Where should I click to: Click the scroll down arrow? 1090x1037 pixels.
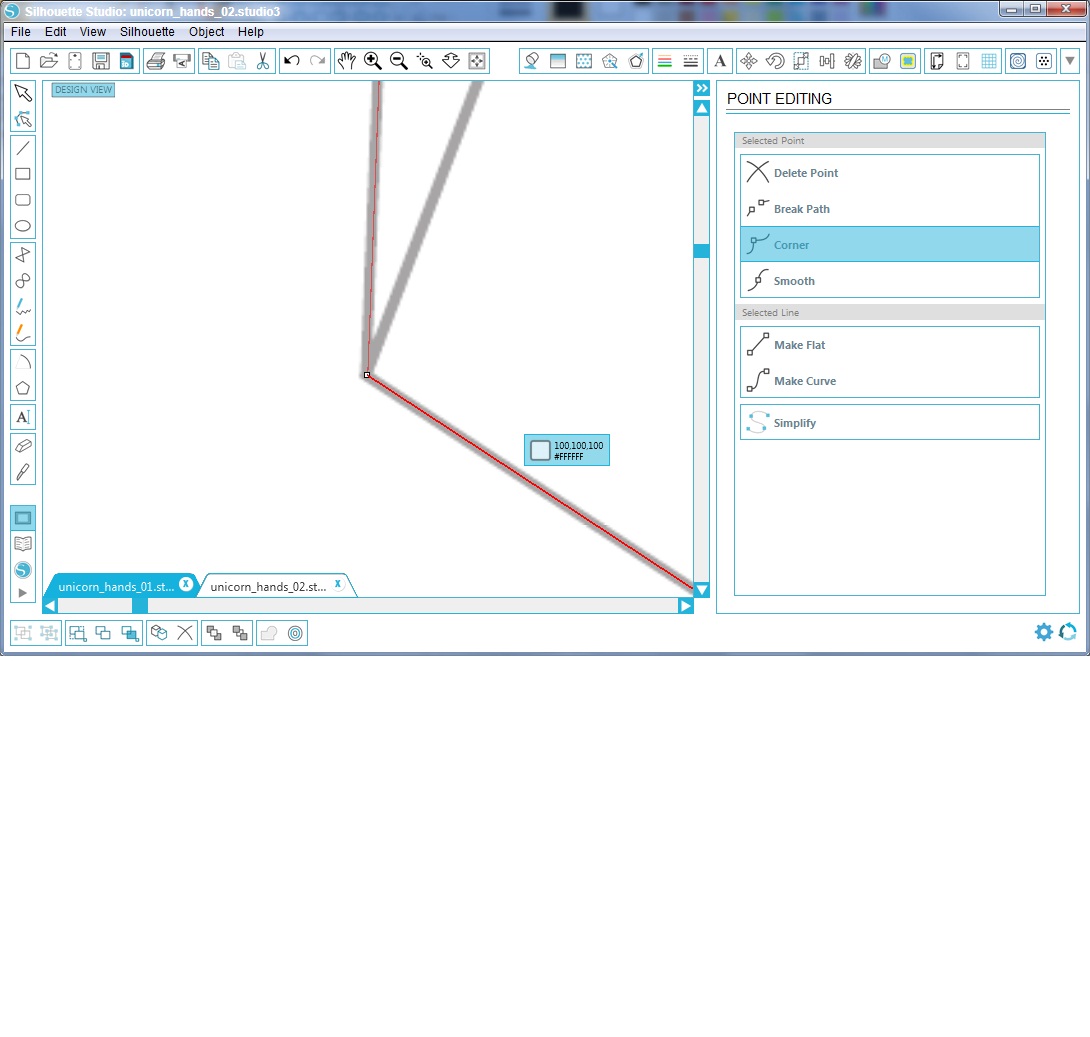702,590
